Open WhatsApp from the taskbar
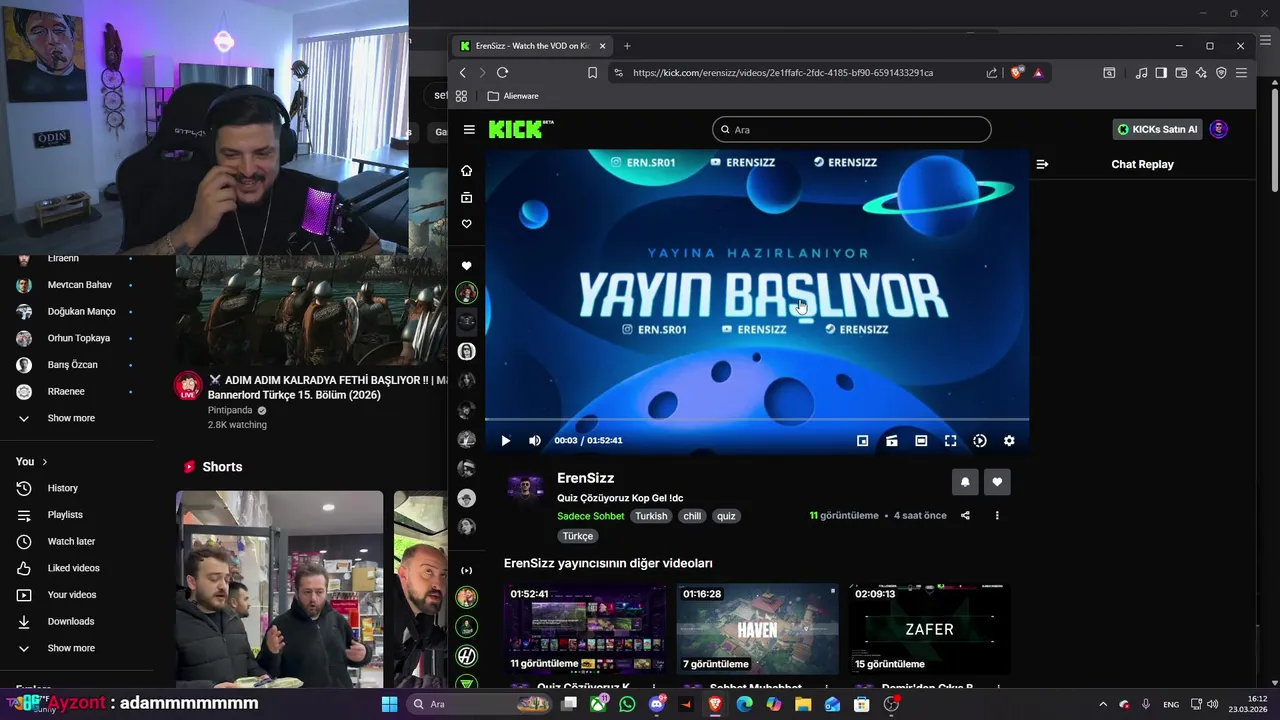This screenshot has height=720, width=1280. coord(627,704)
